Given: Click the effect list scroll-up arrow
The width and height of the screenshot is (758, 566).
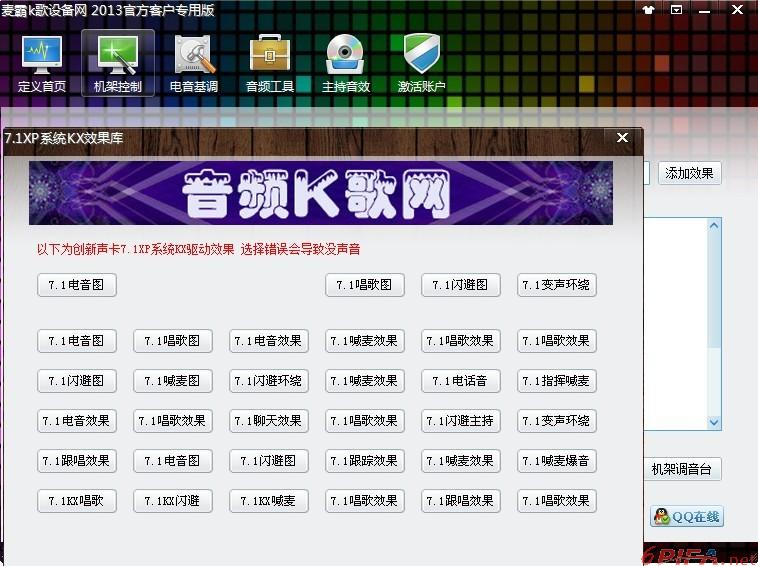Looking at the screenshot, I should coord(714,225).
